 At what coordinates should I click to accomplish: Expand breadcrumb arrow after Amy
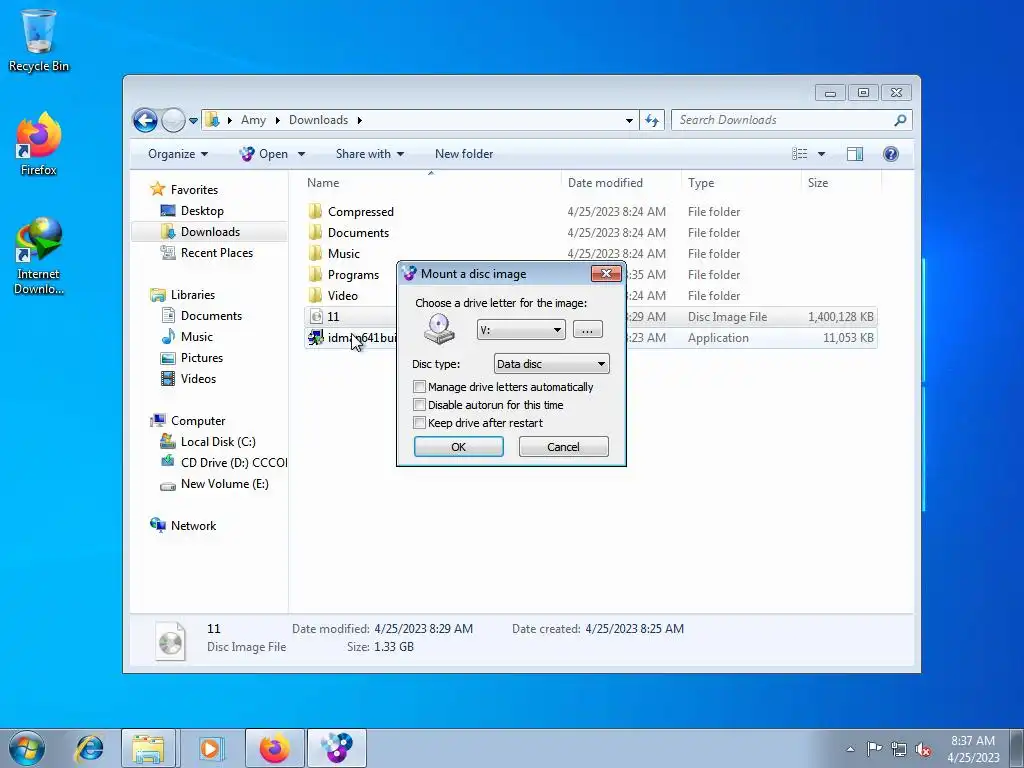278,120
